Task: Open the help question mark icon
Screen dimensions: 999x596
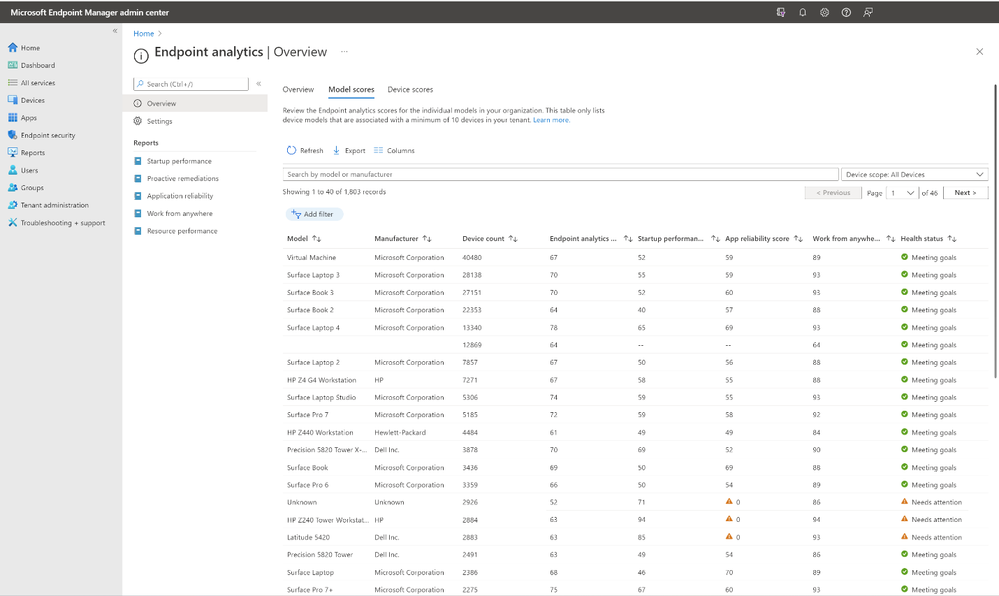Action: coord(846,12)
